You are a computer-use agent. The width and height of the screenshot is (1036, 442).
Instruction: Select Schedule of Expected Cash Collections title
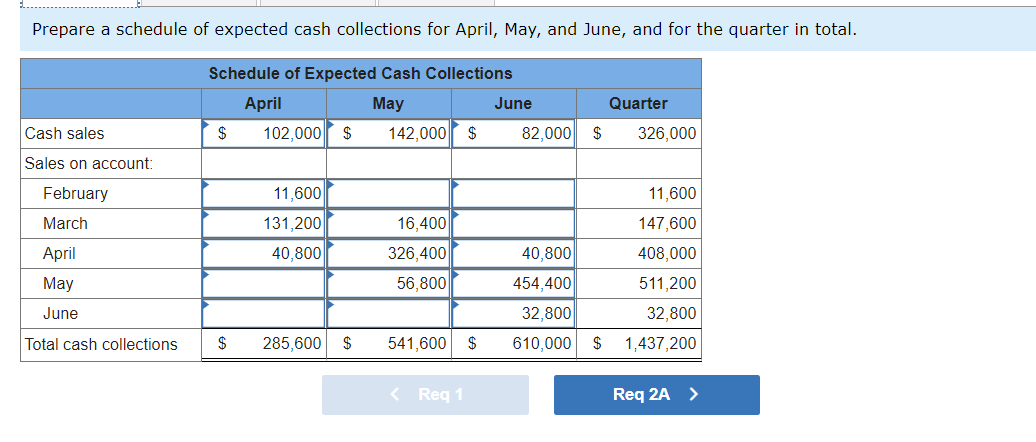361,73
